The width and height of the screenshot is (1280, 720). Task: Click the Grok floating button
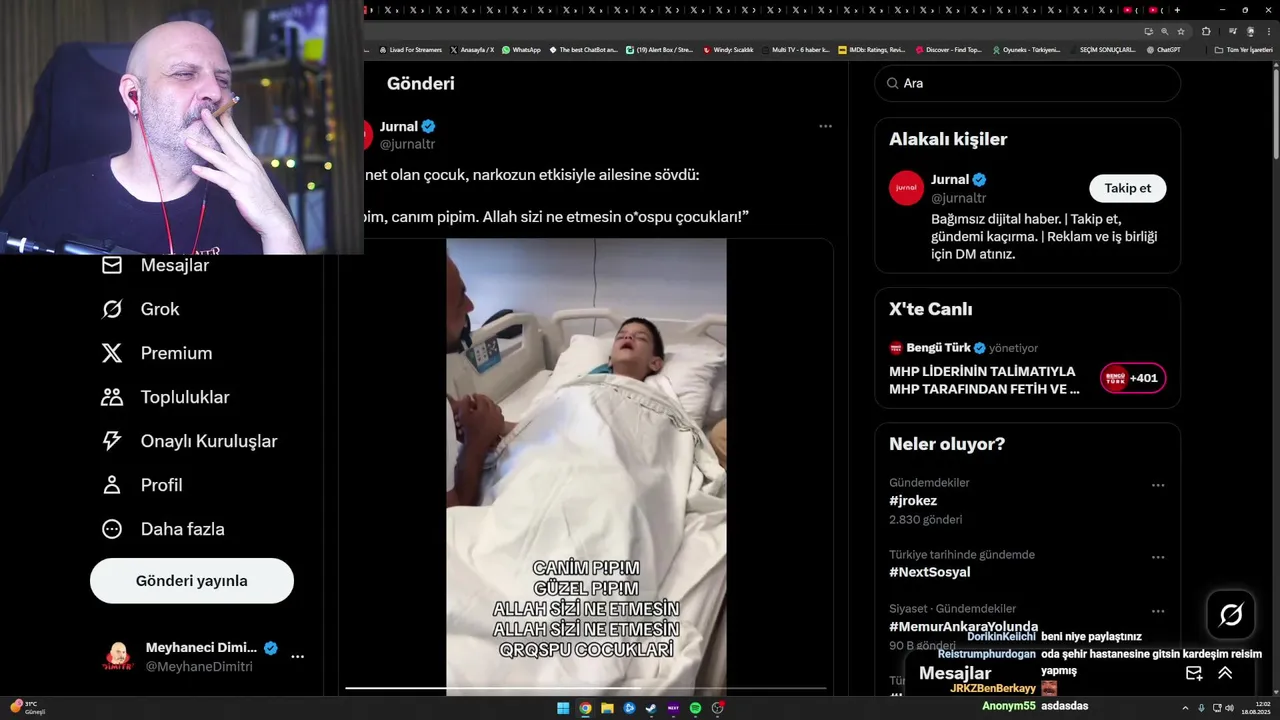coord(1231,615)
